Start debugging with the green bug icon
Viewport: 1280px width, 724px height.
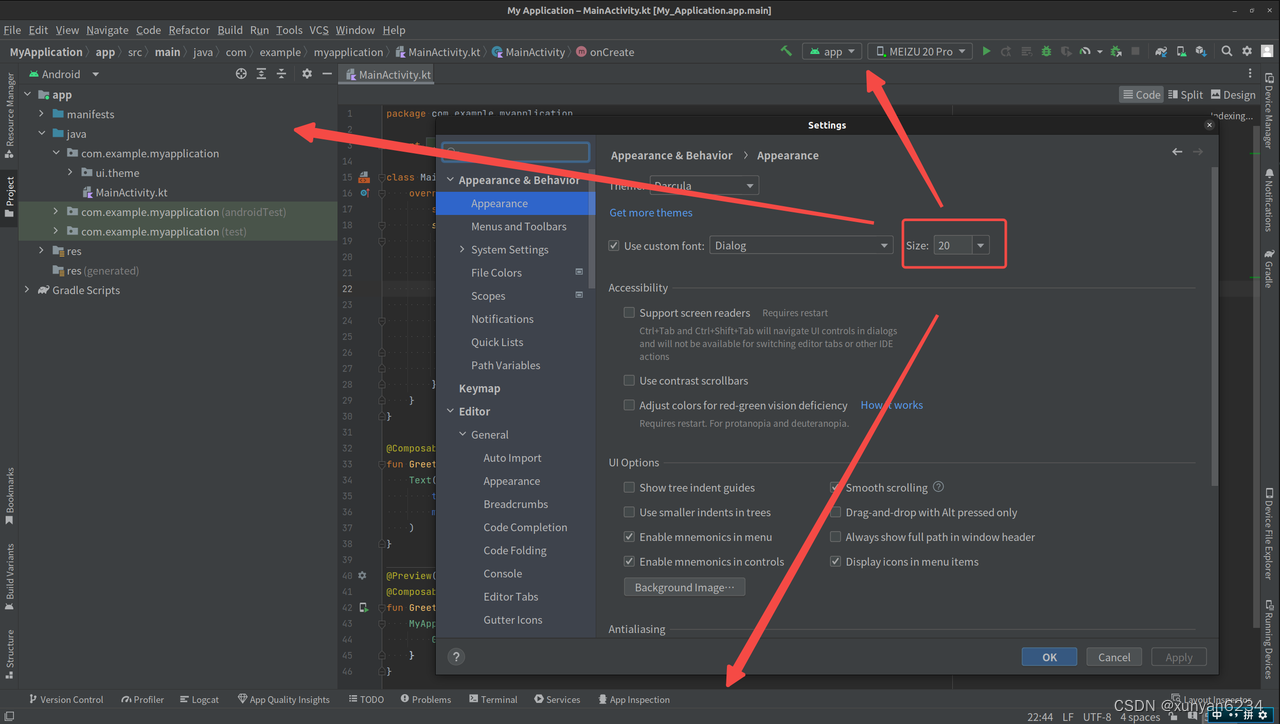coord(1046,51)
